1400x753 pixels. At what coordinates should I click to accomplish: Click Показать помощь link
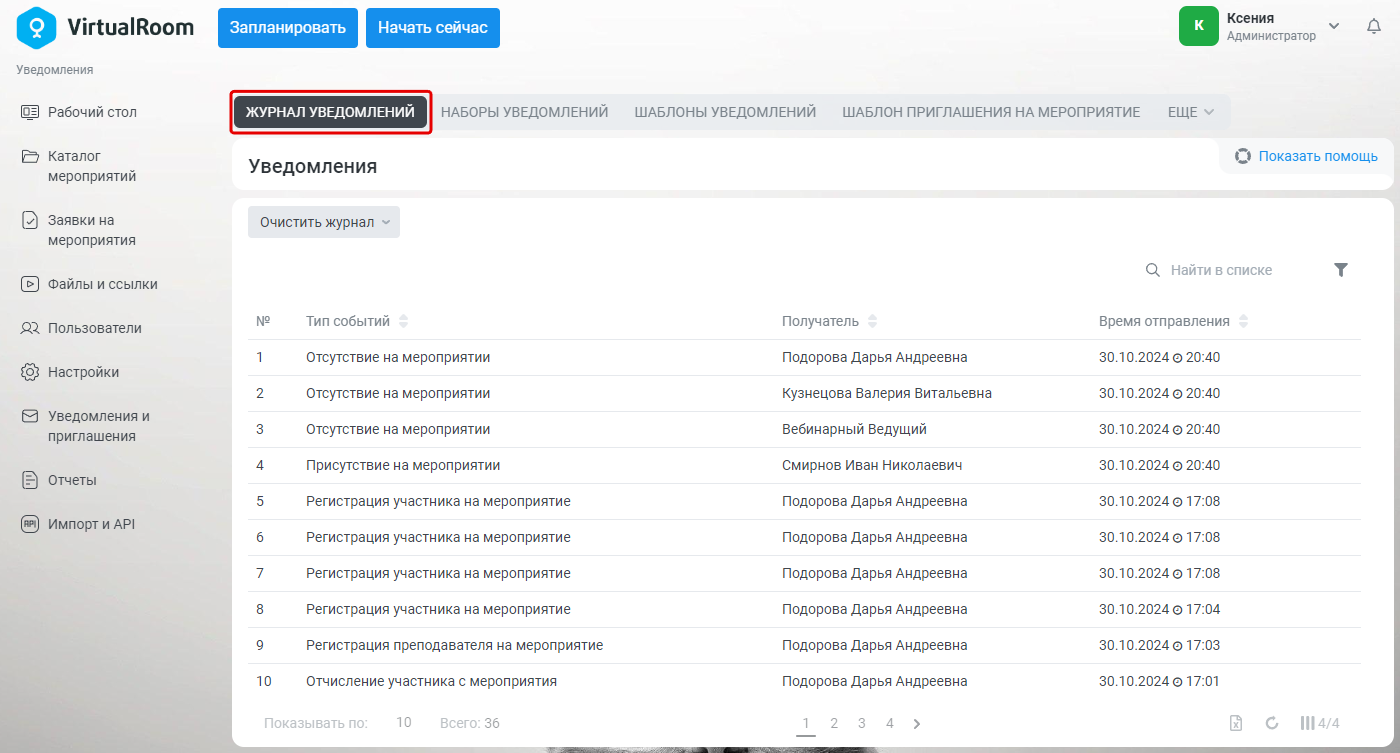click(x=1318, y=156)
